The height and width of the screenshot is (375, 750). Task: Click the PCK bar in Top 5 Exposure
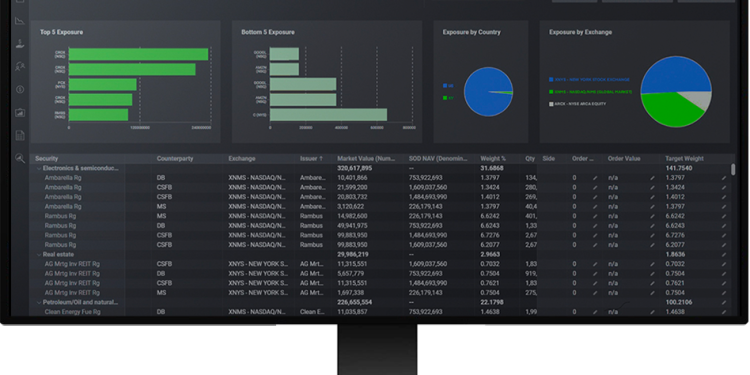(102, 85)
